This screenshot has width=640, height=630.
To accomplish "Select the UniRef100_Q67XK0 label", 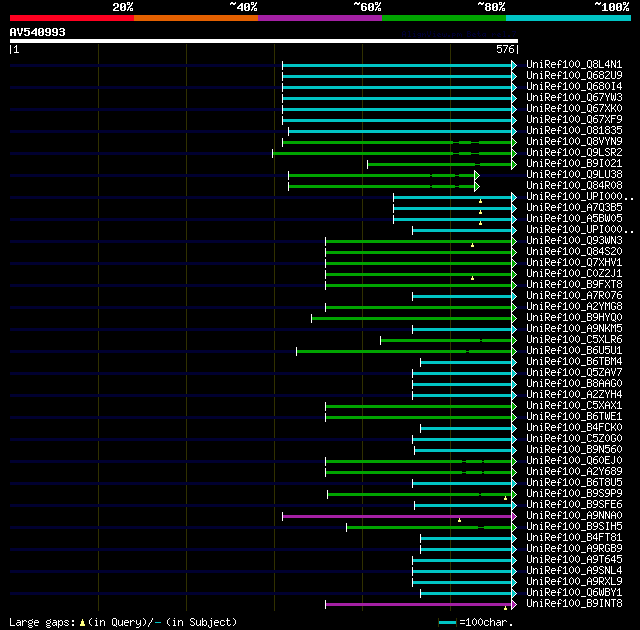I will click(x=574, y=109).
